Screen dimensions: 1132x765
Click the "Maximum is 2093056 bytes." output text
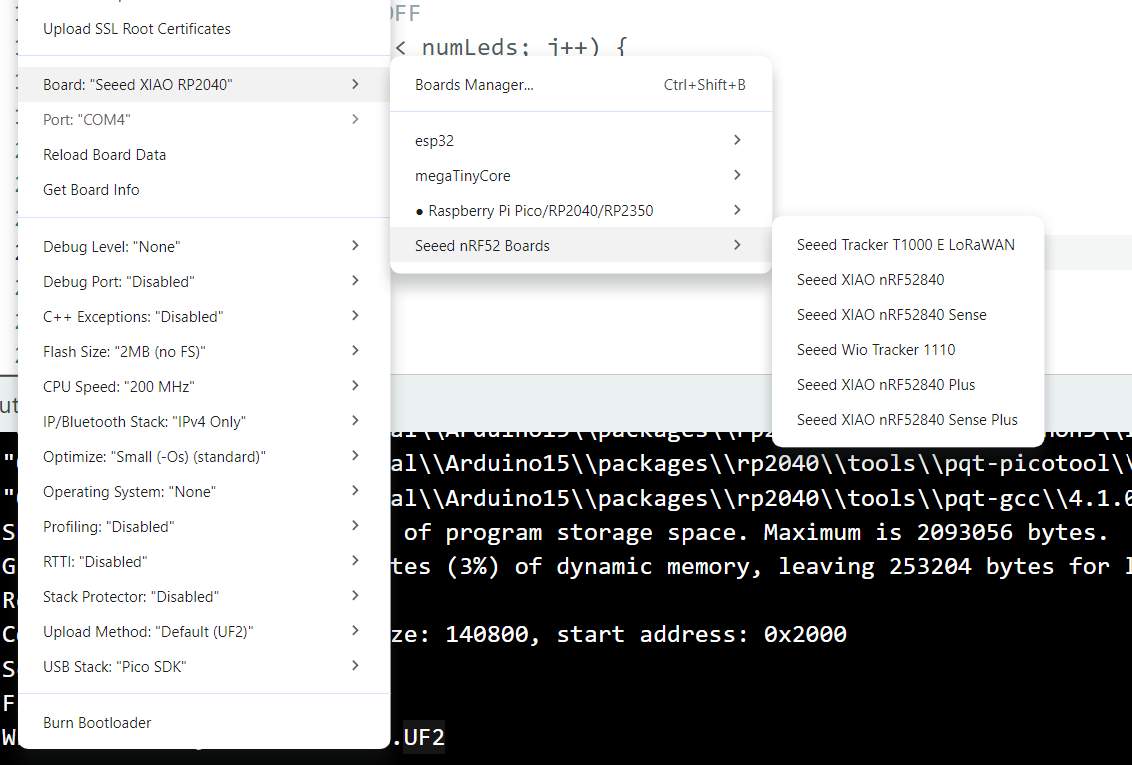pos(936,533)
